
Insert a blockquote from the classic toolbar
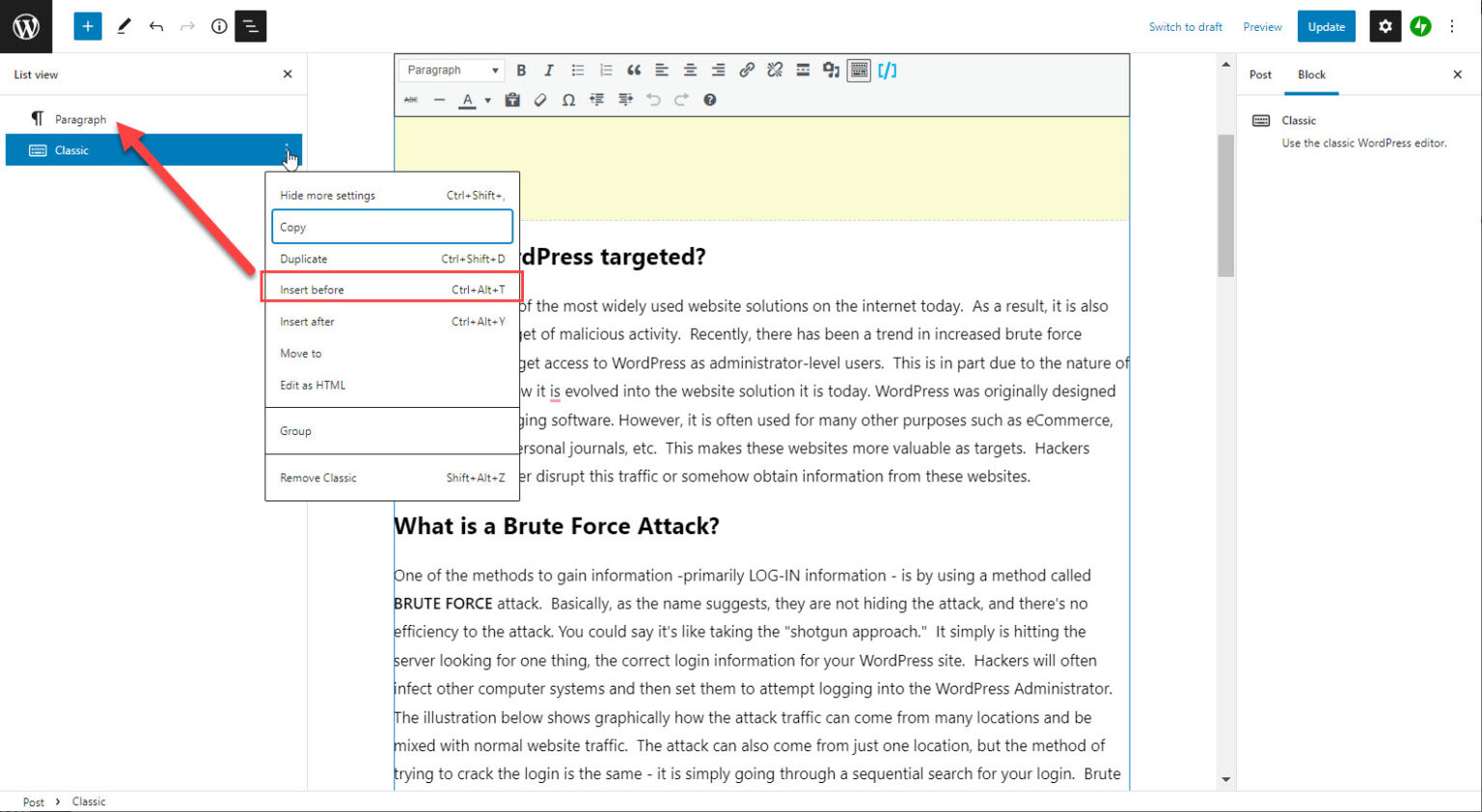click(634, 70)
